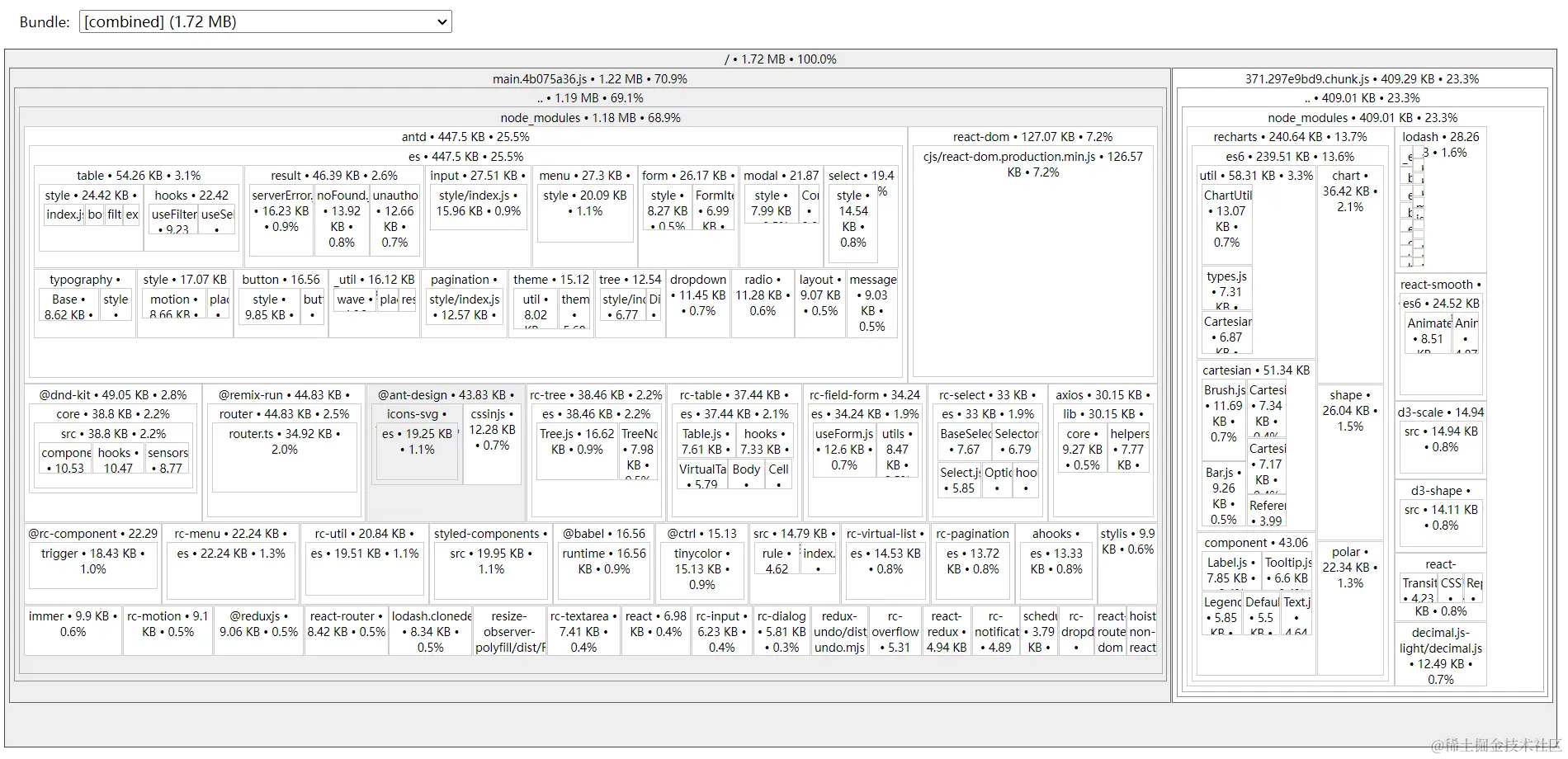
Task: Select the 'dropdown • 11.45 KB' cell
Action: [698, 303]
